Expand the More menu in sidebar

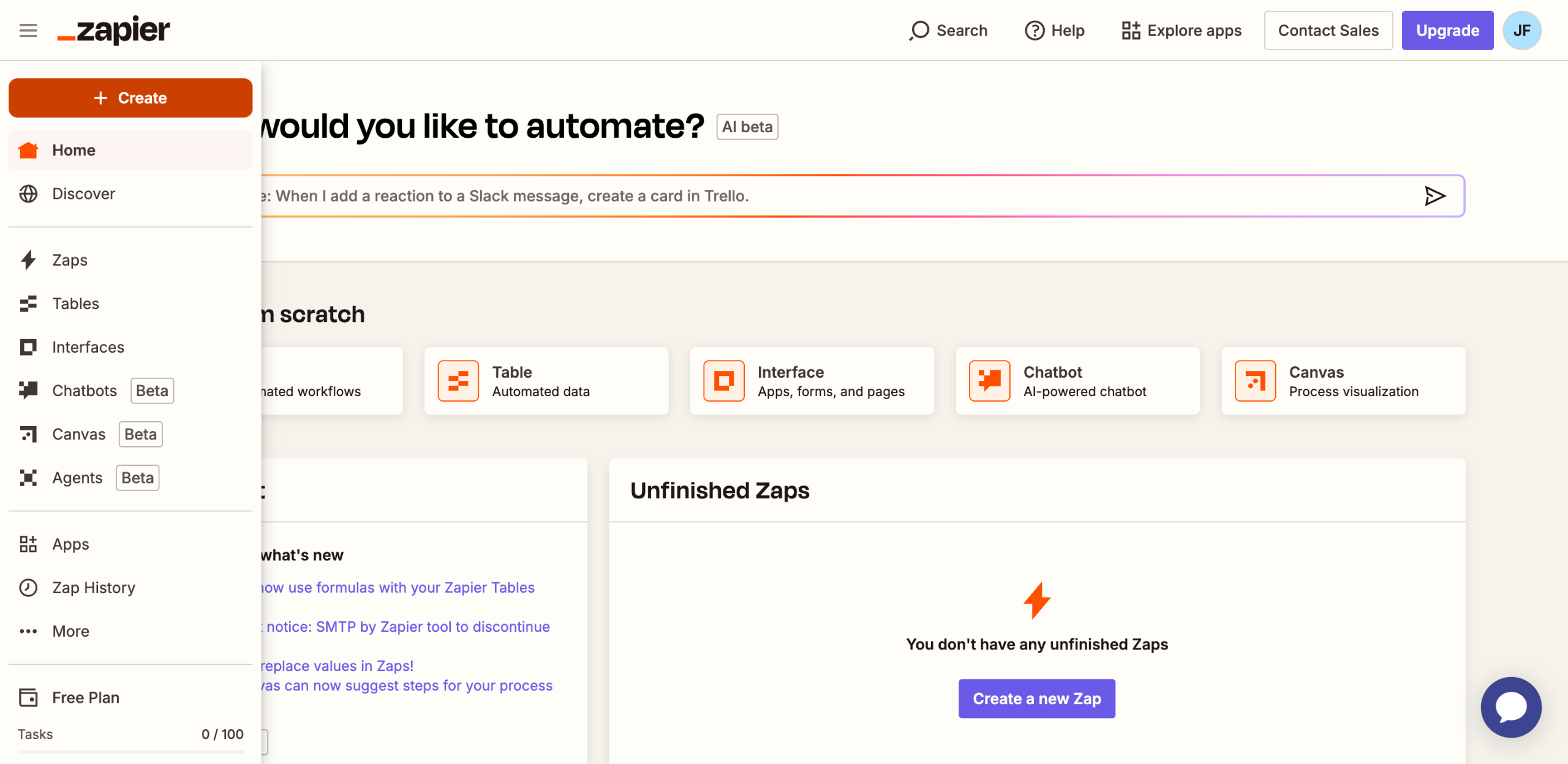pyautogui.click(x=70, y=631)
